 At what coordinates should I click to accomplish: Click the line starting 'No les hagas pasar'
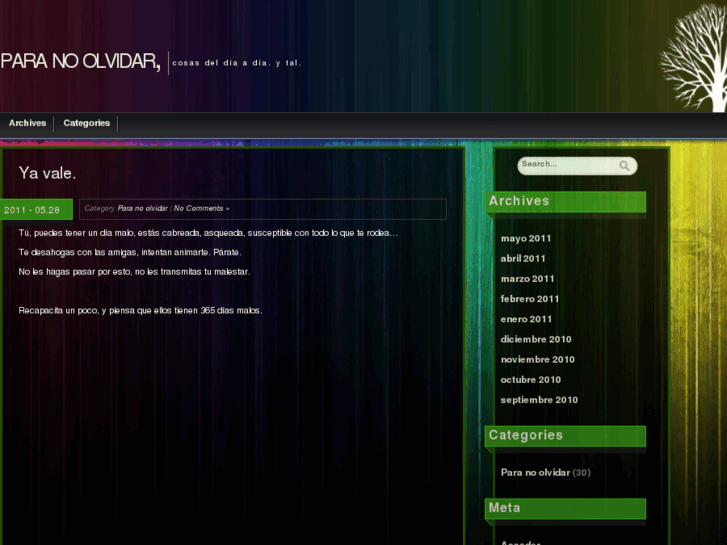(x=134, y=272)
